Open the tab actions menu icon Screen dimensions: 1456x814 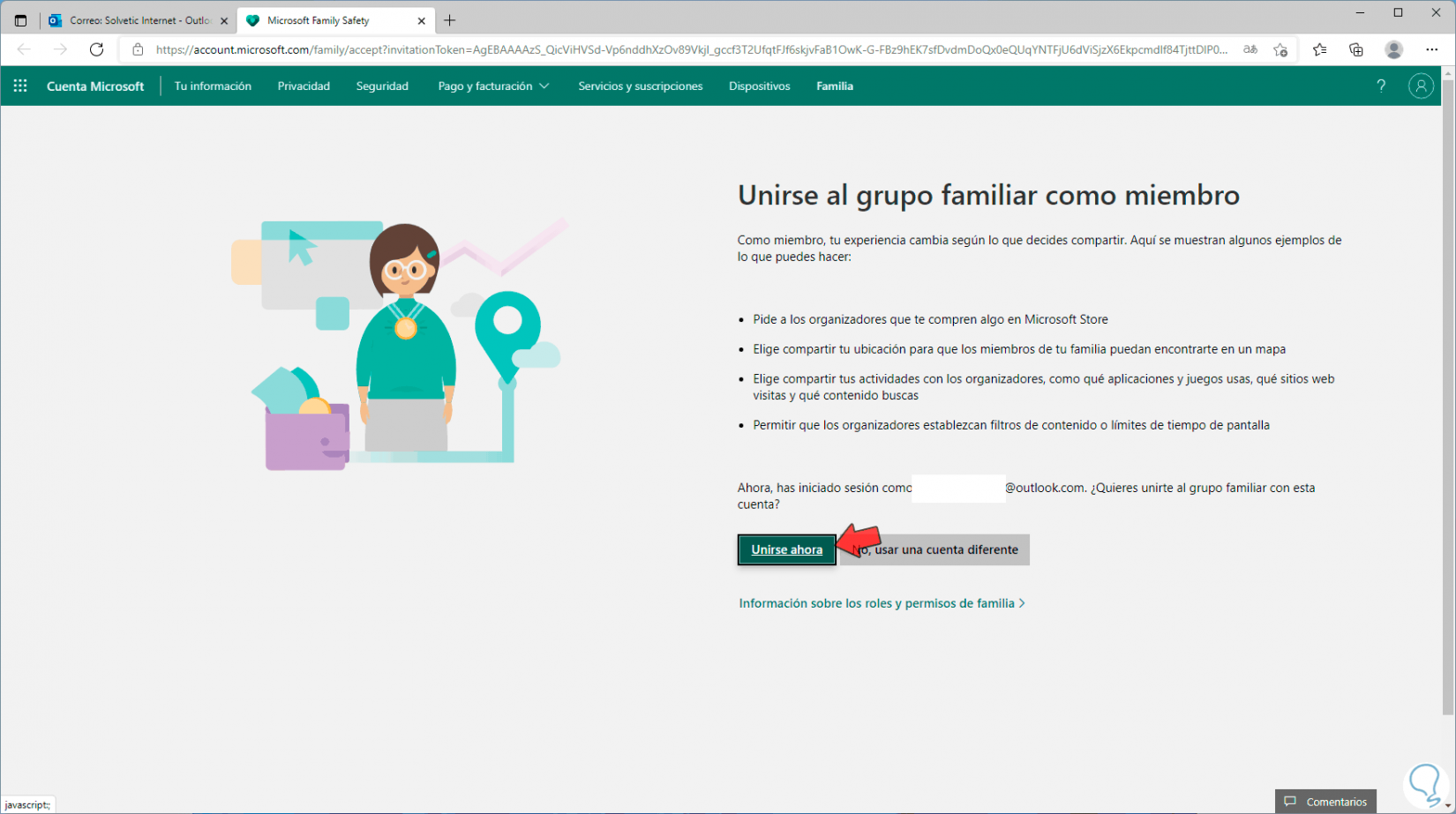coord(20,20)
